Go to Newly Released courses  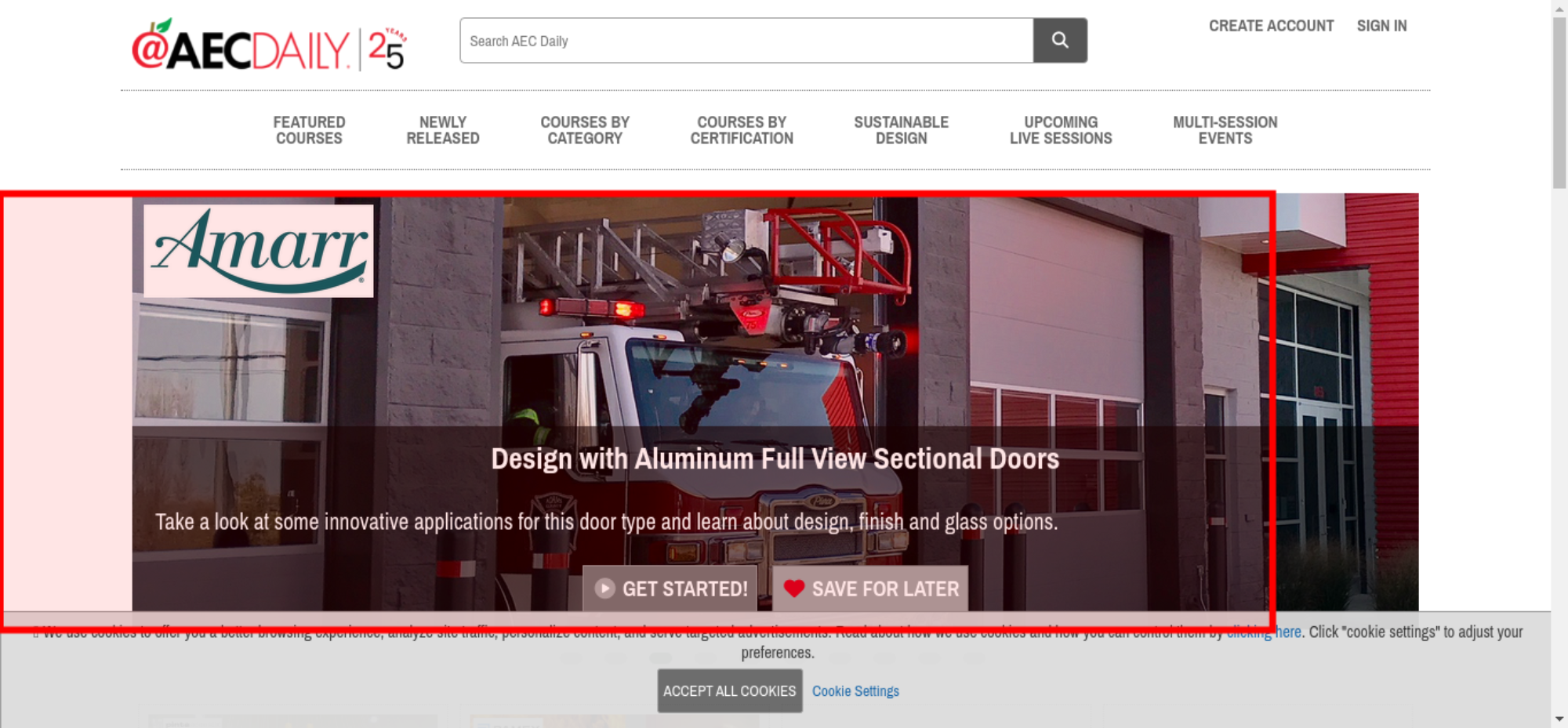click(x=443, y=130)
